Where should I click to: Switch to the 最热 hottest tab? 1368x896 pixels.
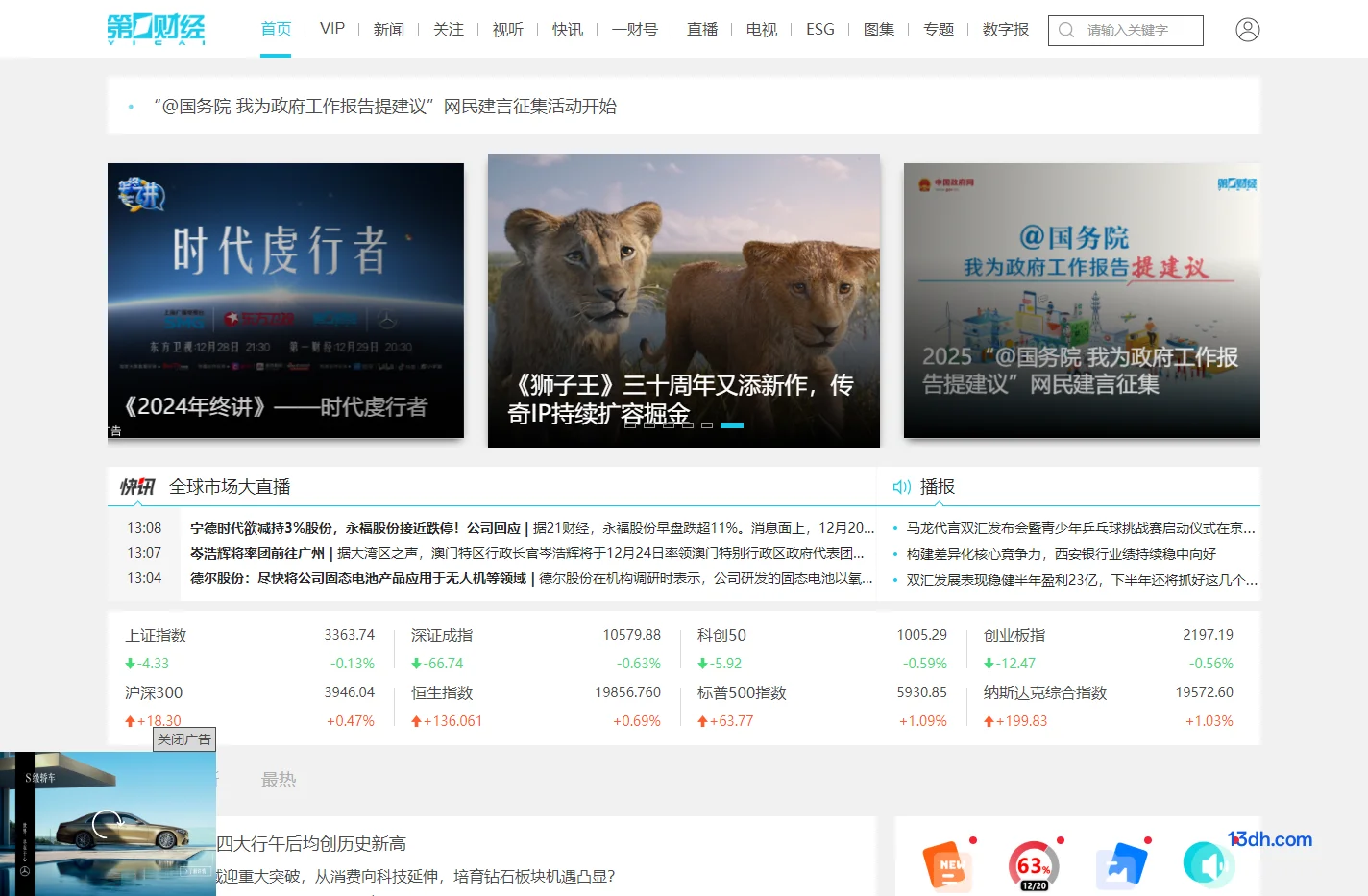(279, 780)
